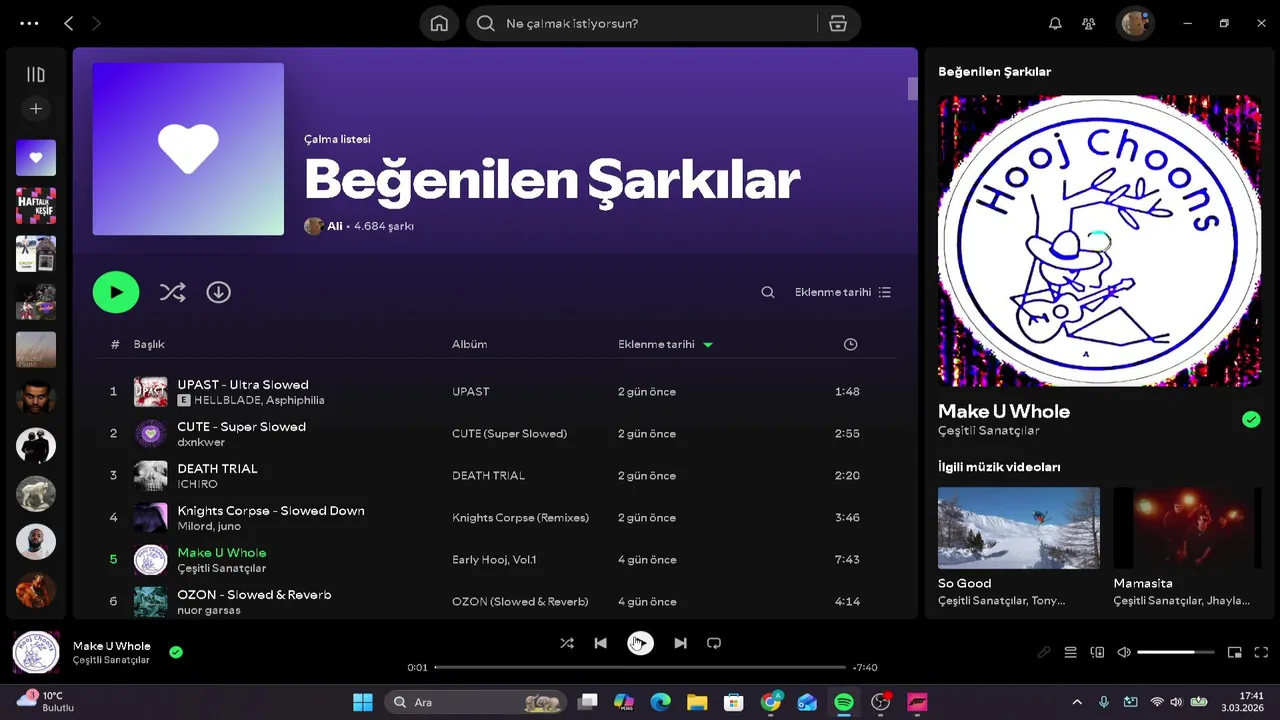Mute the volume speaker icon
Image resolution: width=1280 pixels, height=720 pixels.
point(1124,652)
